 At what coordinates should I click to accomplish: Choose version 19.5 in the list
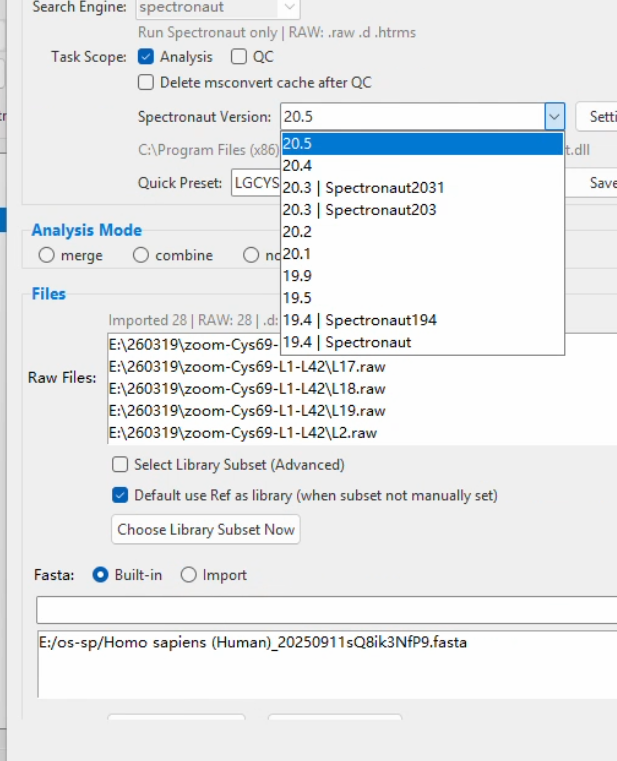coord(422,298)
